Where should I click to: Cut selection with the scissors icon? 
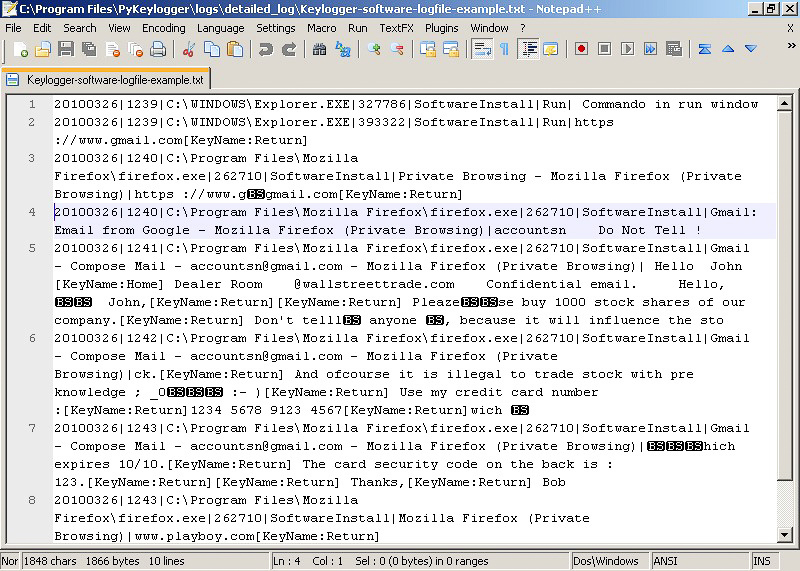(189, 49)
